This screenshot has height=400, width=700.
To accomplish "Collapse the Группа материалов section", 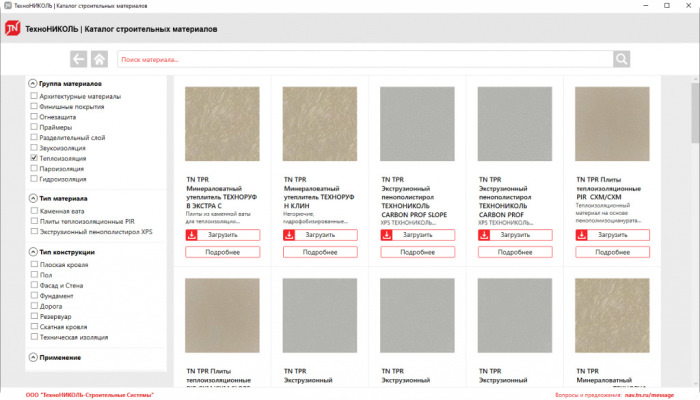I will coord(33,83).
